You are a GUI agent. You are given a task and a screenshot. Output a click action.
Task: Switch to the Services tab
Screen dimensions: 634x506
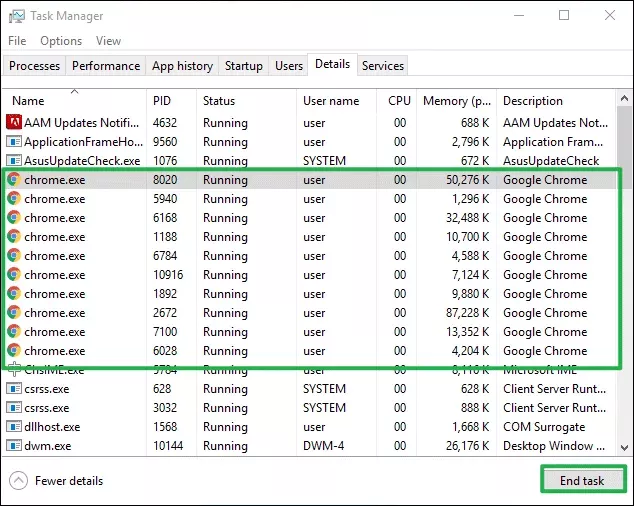coord(383,66)
